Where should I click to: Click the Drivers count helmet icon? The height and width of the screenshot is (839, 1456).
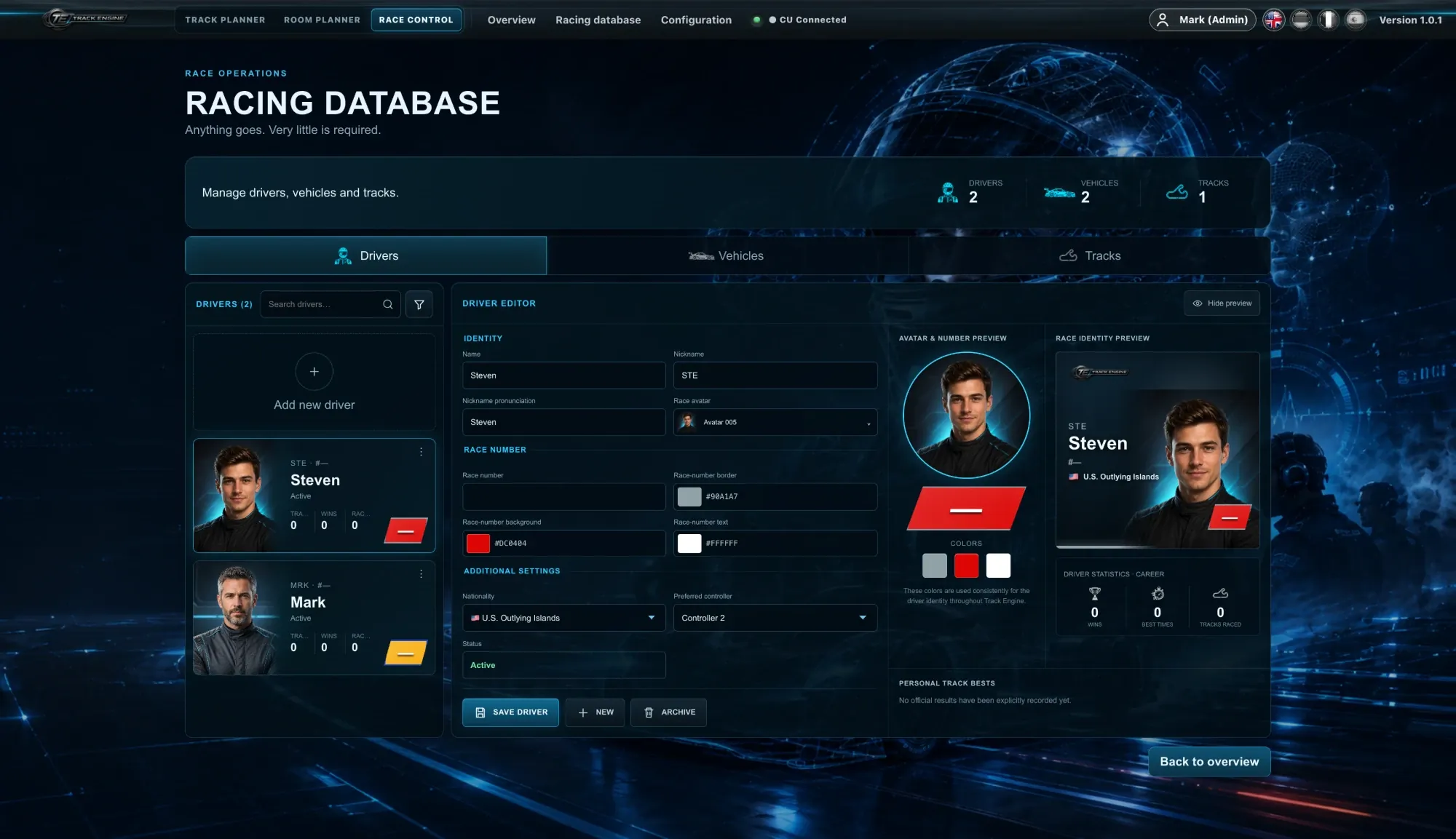point(948,192)
